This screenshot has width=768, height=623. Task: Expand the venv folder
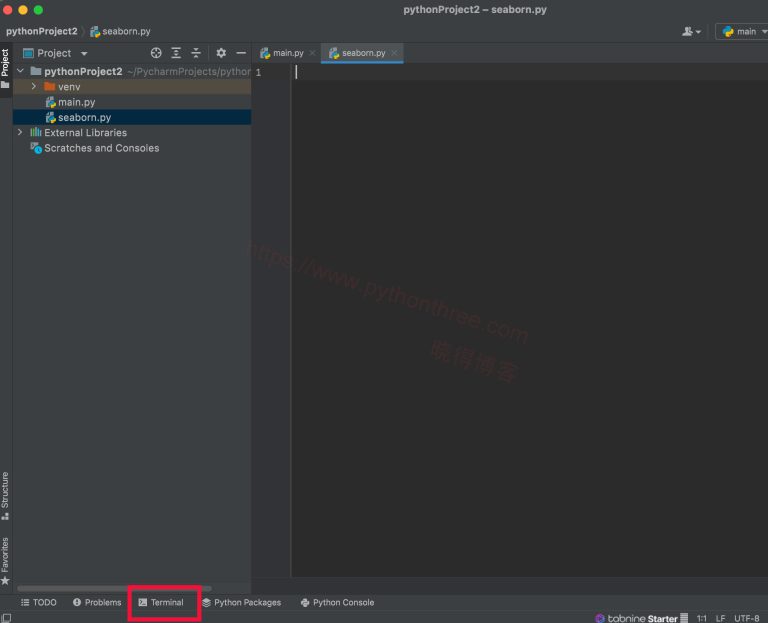click(x=34, y=87)
